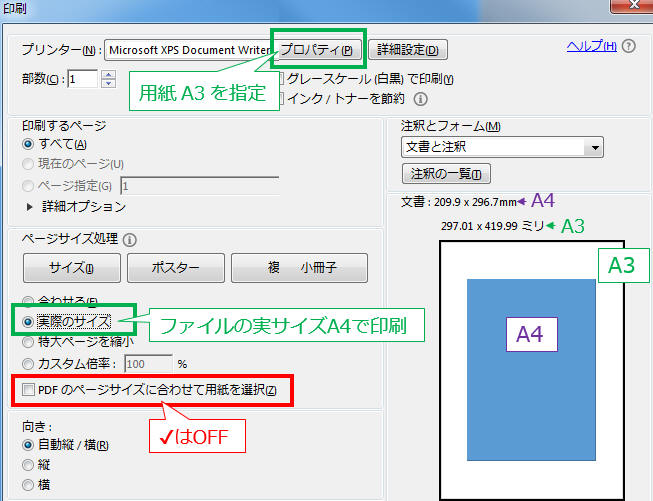Screen dimensions: 653x501
Task: Select the 現在のページ radio button
Action: 28,164
